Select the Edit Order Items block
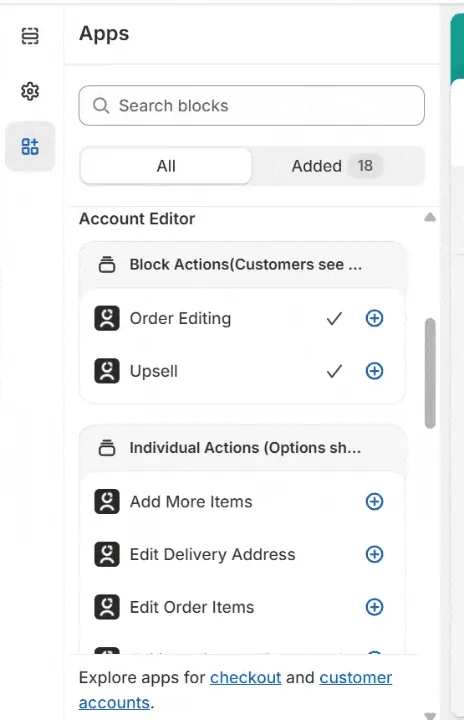Viewport: 464px width, 720px height. [242, 607]
